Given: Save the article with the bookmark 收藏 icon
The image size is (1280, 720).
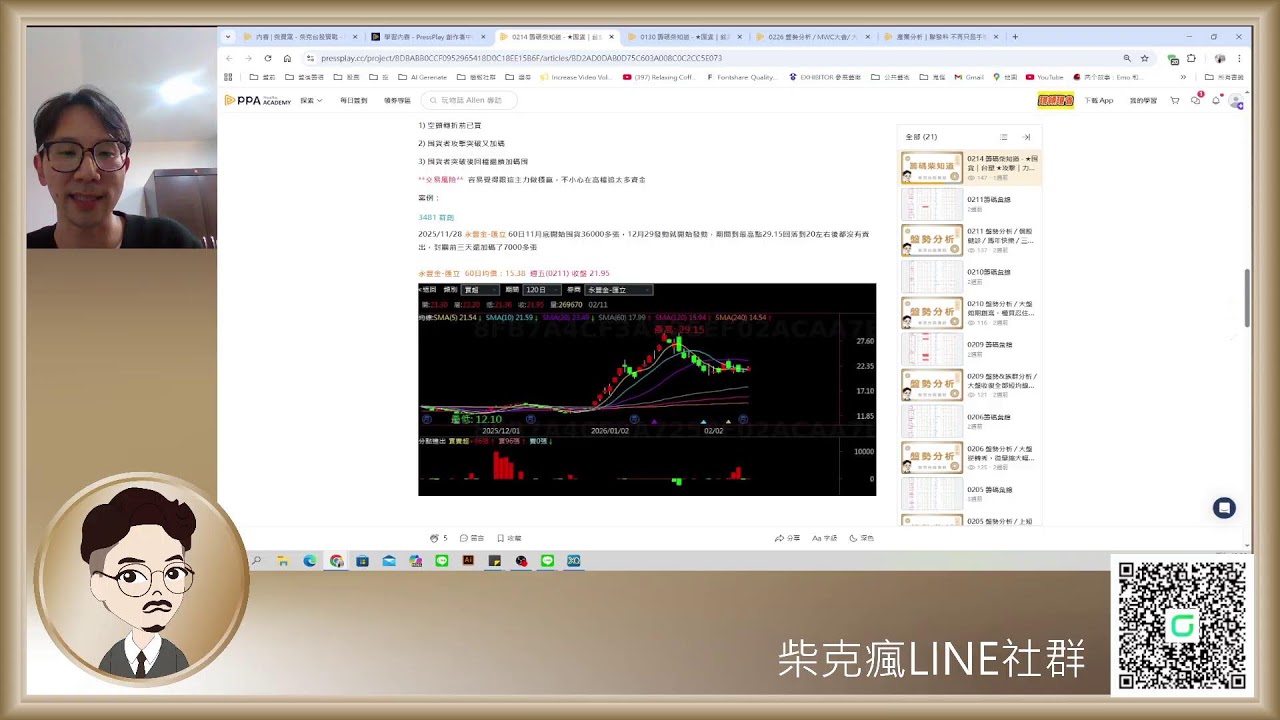Looking at the screenshot, I should coord(509,538).
